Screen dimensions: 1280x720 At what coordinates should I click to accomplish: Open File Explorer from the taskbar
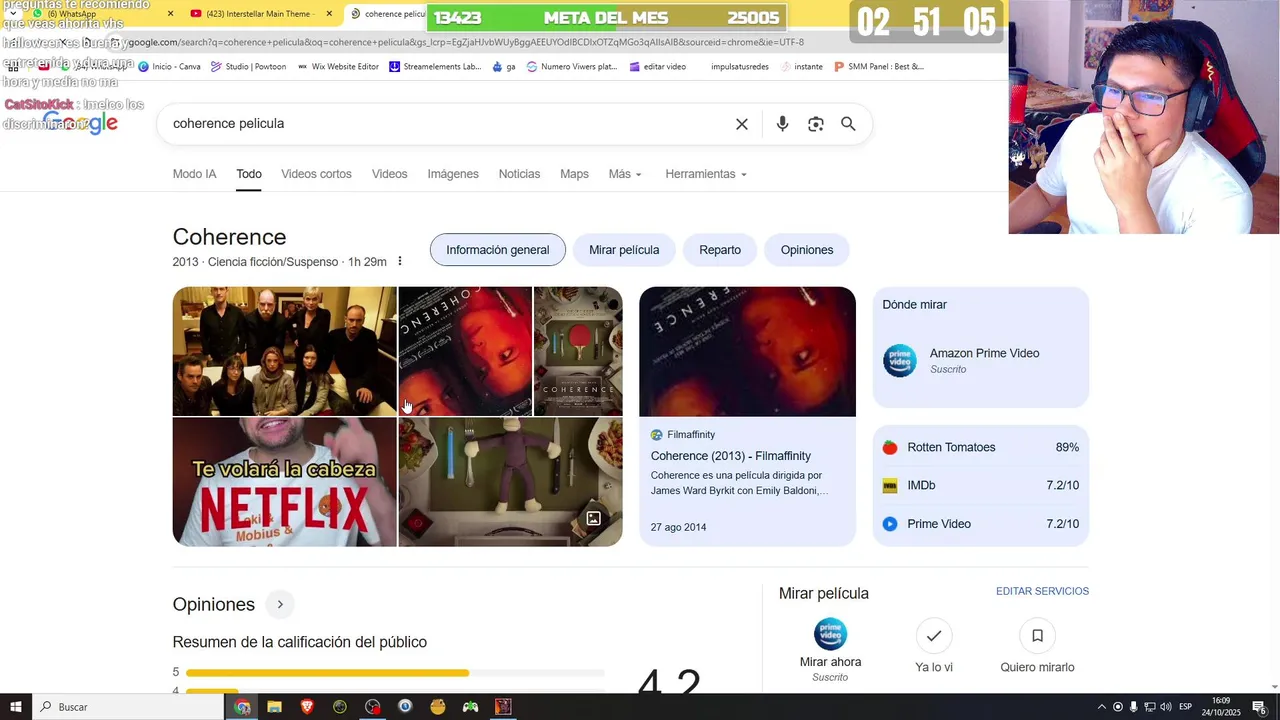pyautogui.click(x=274, y=707)
